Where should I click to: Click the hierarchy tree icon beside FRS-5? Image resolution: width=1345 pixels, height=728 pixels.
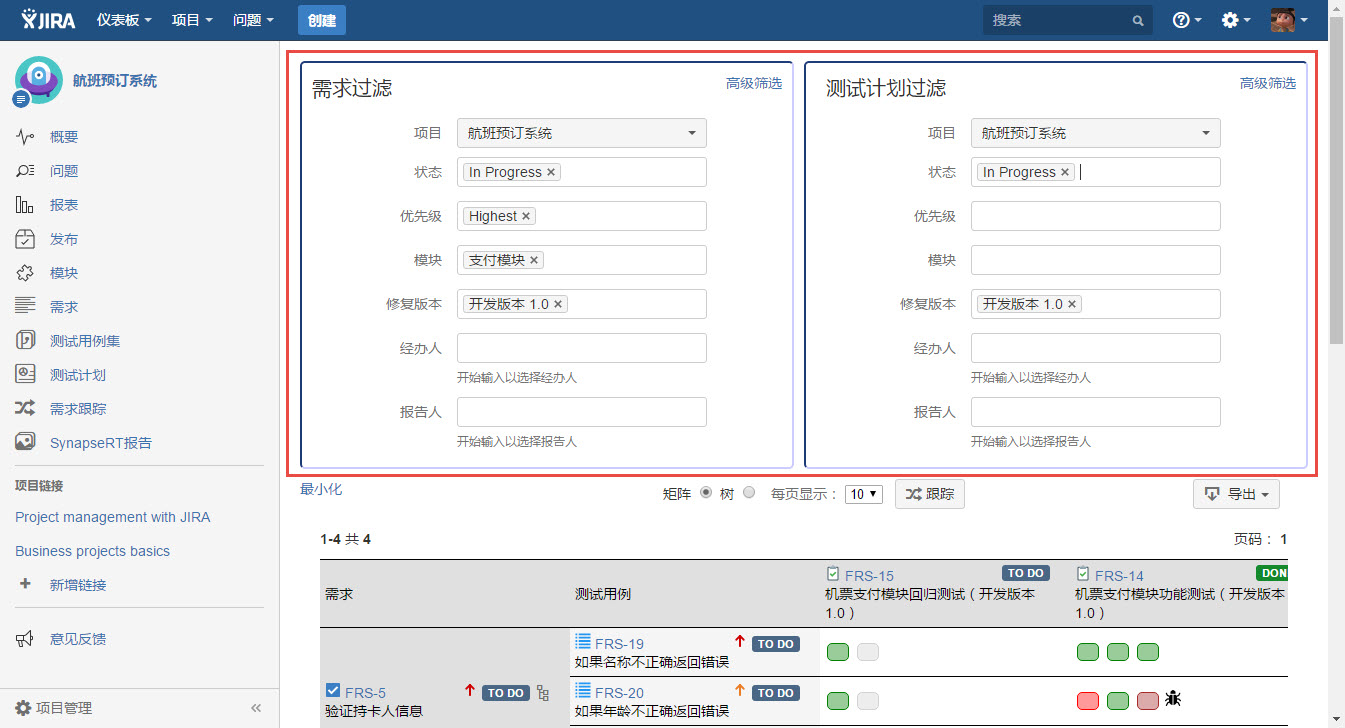[x=543, y=692]
